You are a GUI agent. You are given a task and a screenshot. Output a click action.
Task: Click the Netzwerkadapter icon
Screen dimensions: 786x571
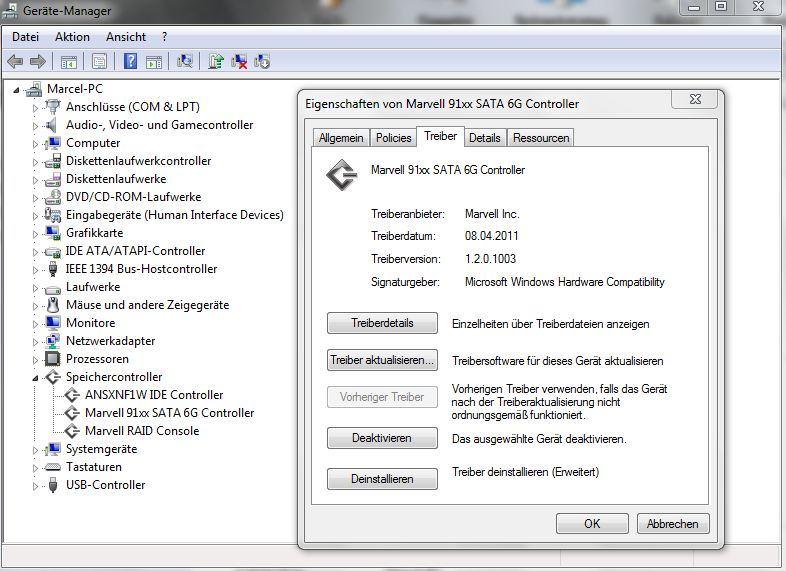pyautogui.click(x=53, y=341)
